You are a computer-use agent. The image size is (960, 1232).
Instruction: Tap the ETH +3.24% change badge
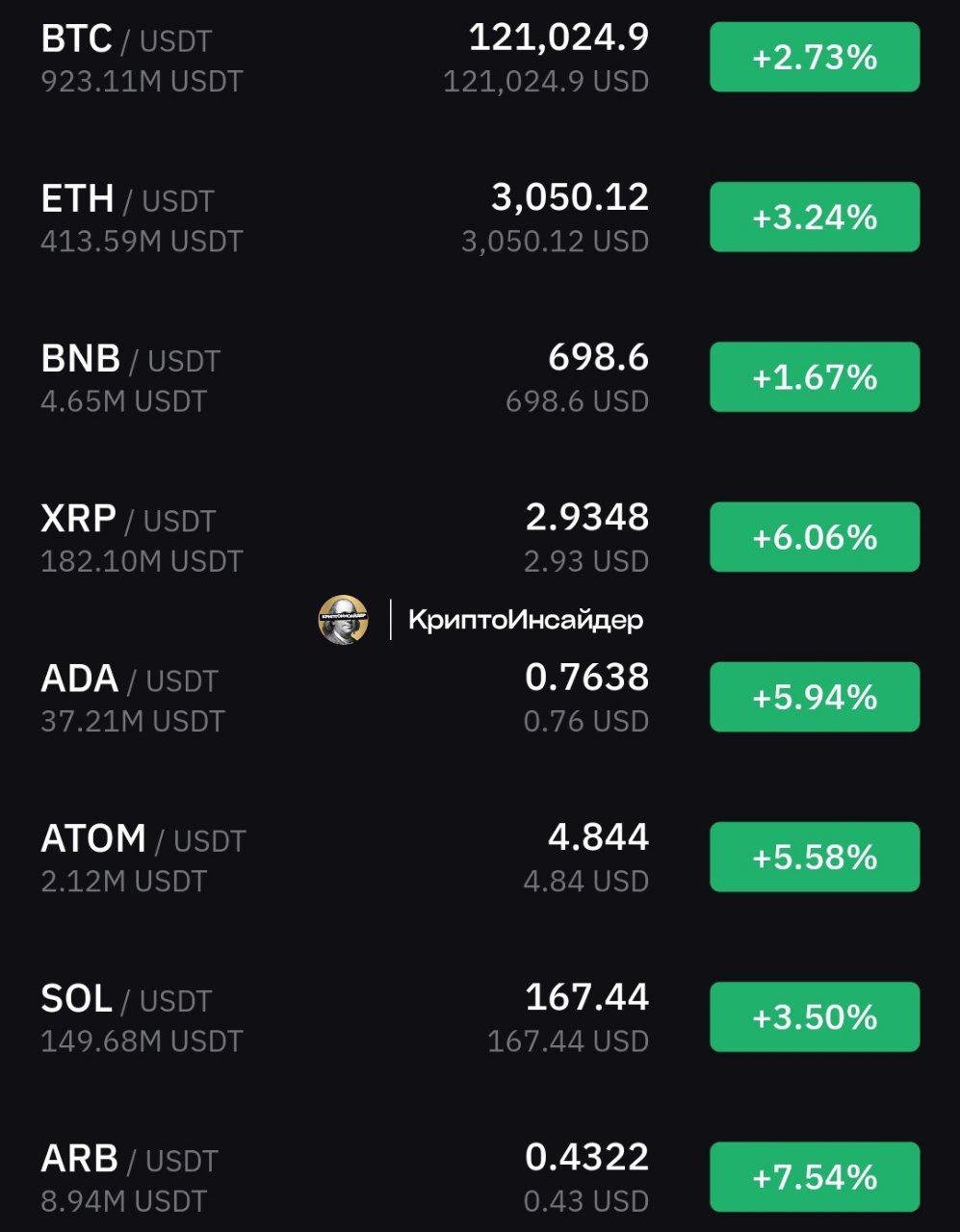[x=815, y=217]
